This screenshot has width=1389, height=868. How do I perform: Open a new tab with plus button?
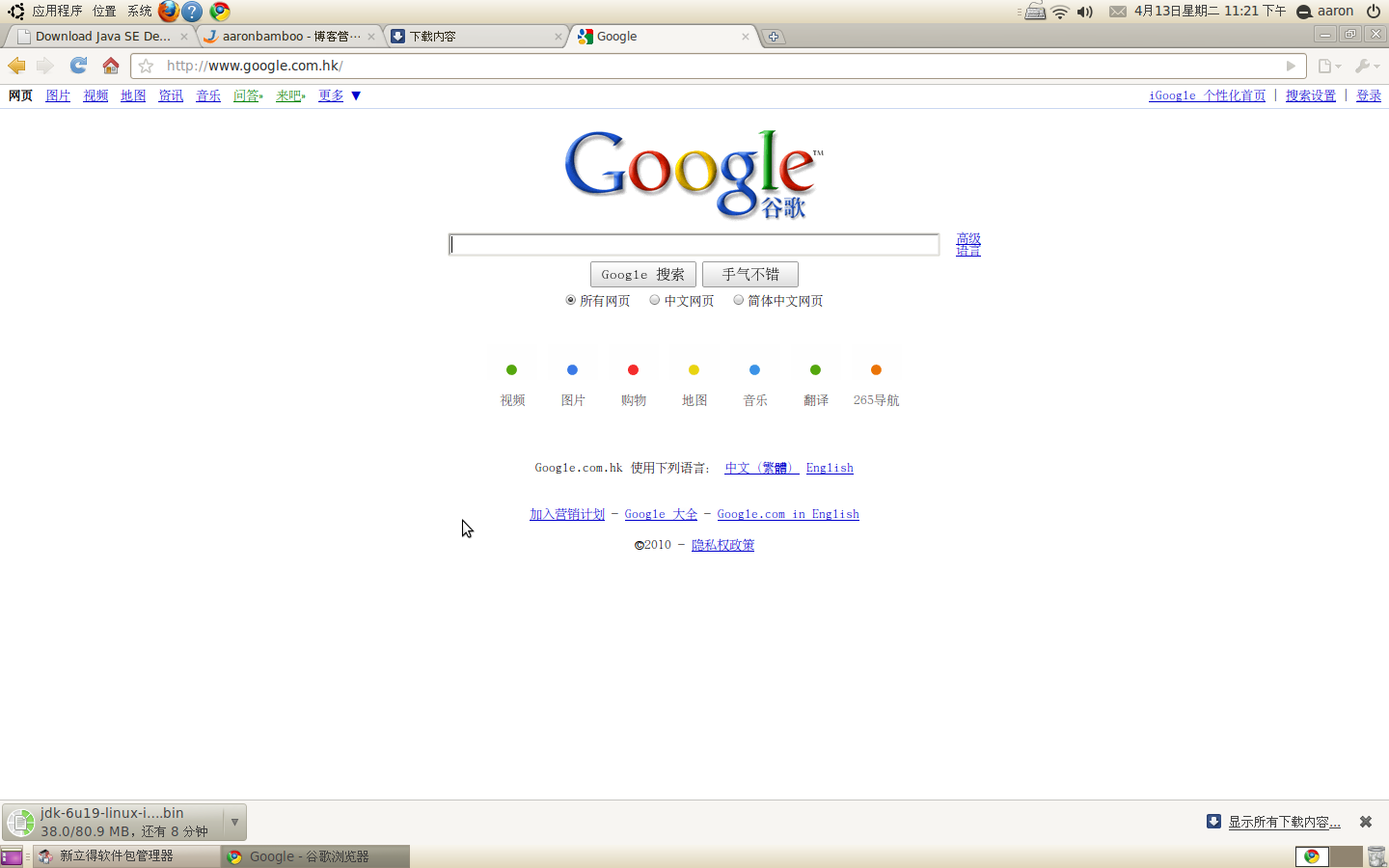pyautogui.click(x=773, y=37)
